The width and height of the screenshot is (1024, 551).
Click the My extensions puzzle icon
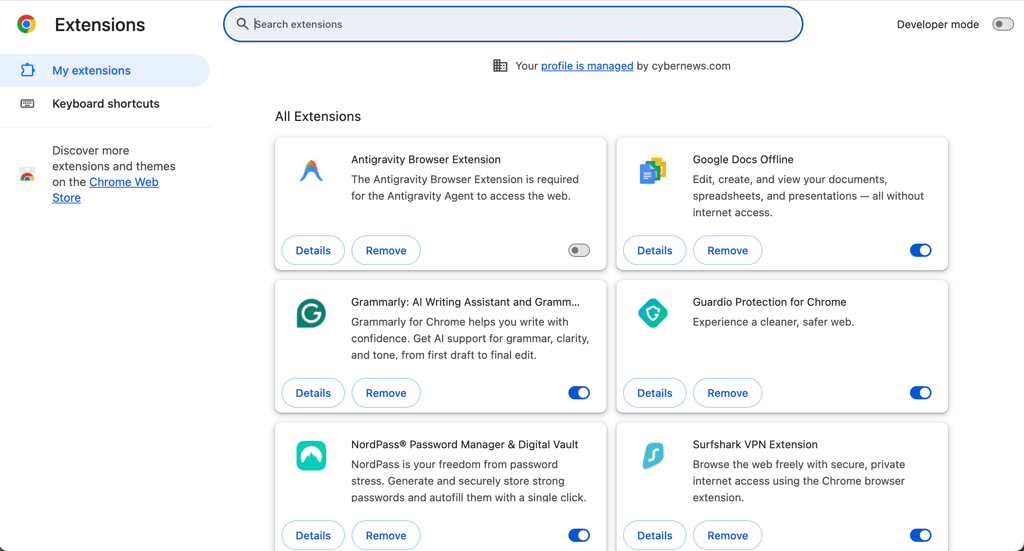click(x=27, y=70)
